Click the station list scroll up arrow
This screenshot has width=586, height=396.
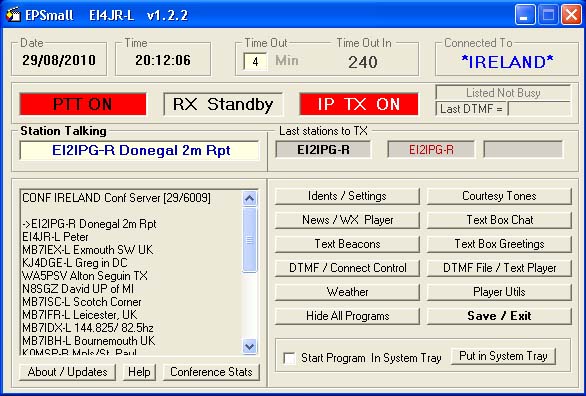pyautogui.click(x=249, y=198)
